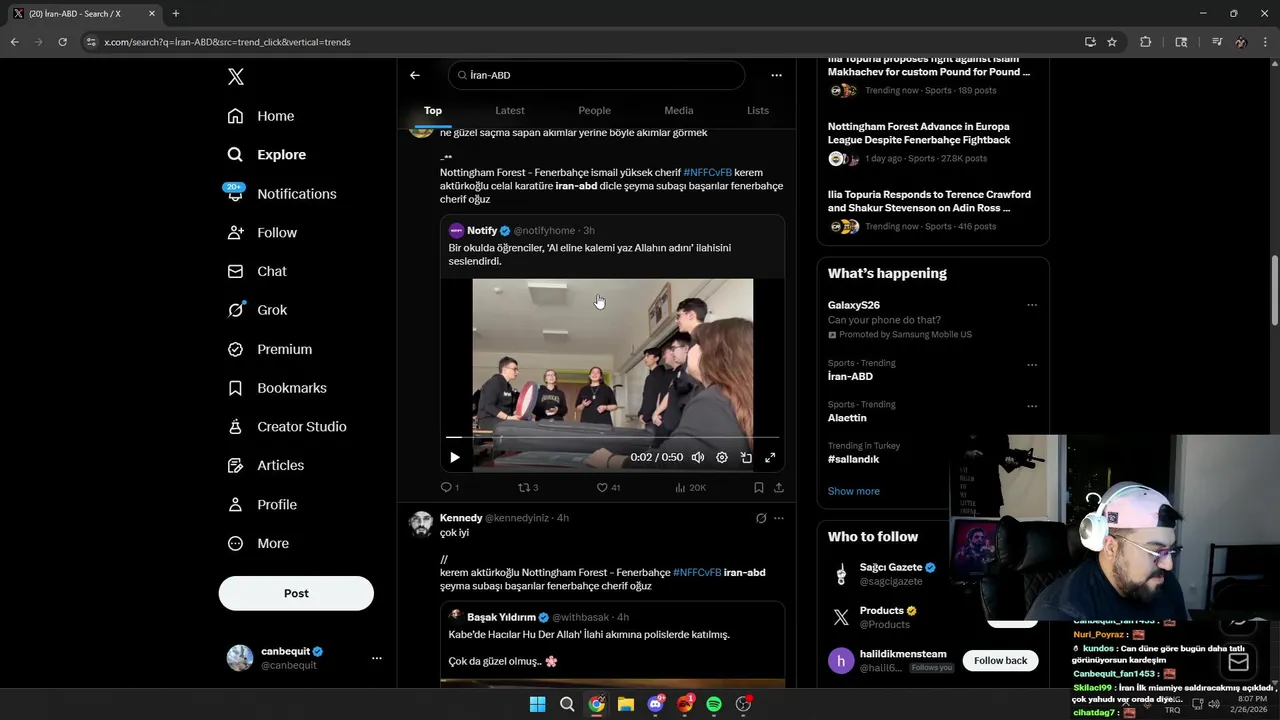The height and width of the screenshot is (720, 1280).
Task: Open Discord from taskbar
Action: (656, 704)
